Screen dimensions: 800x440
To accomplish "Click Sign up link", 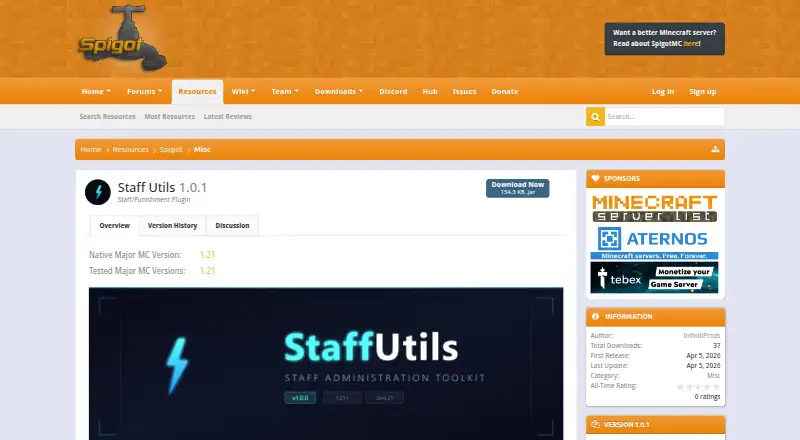I will pyautogui.click(x=703, y=91).
